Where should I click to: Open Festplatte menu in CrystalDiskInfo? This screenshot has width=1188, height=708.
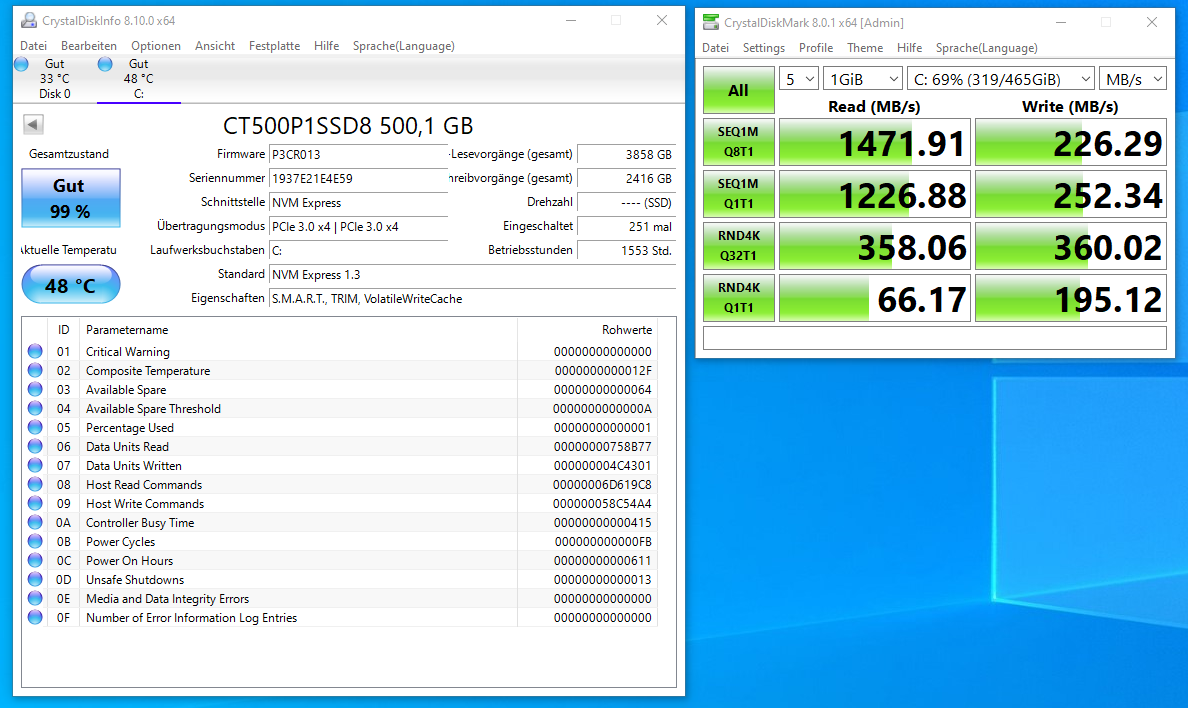[x=274, y=45]
